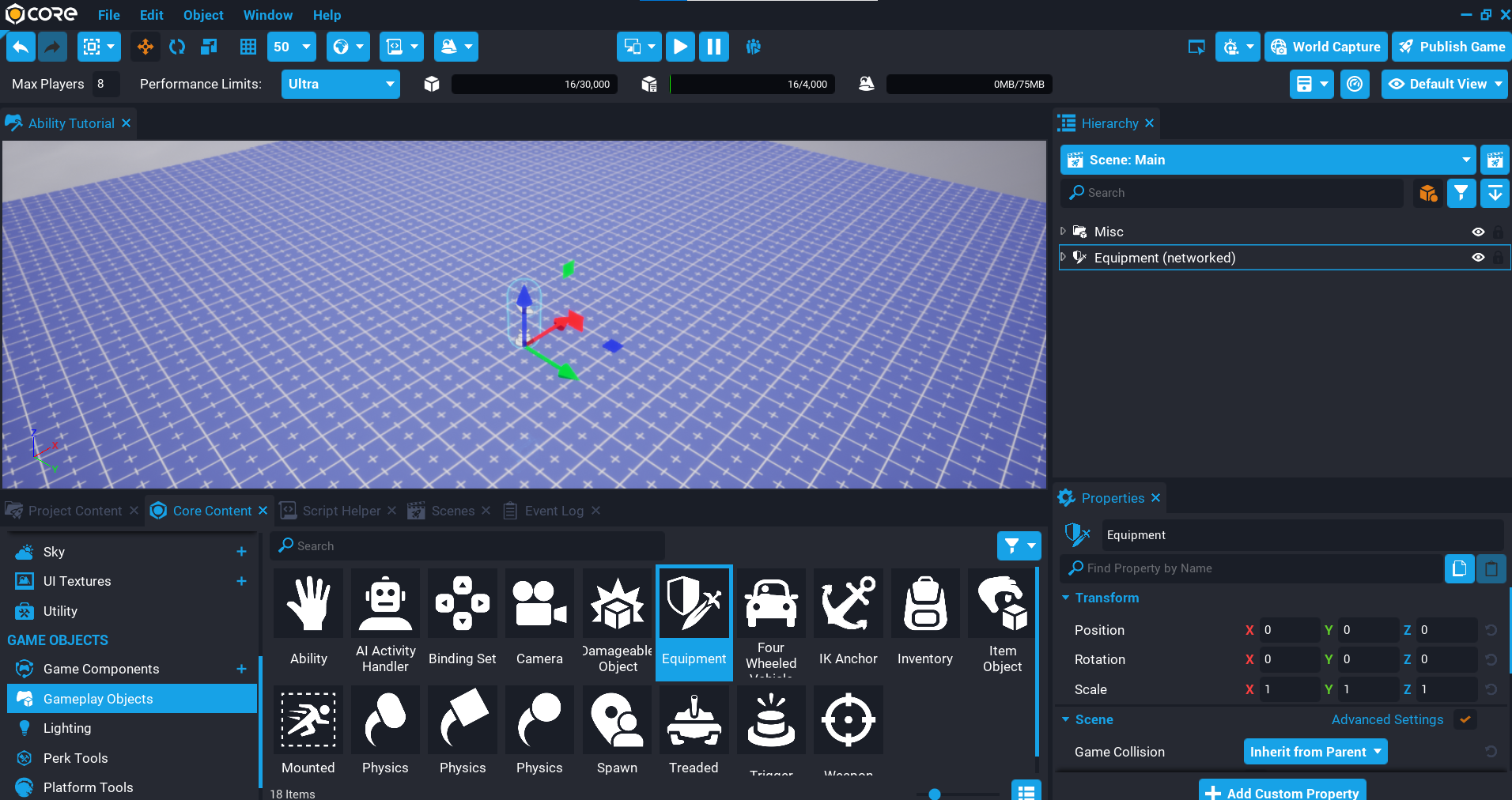Click the Position X input field
1512x800 pixels.
pyautogui.click(x=1289, y=630)
